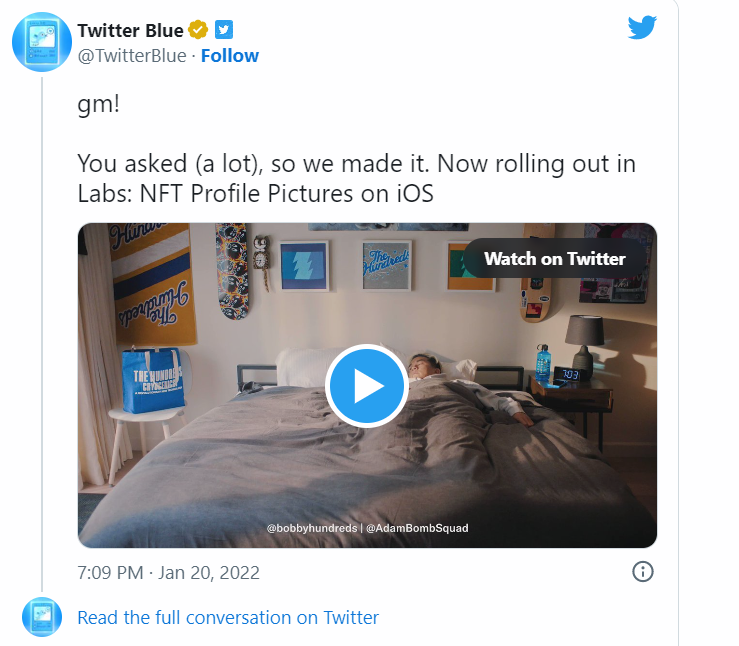Open the 7:09 PM Jan 20, 2022 timestamp
739x646 pixels.
click(x=169, y=573)
